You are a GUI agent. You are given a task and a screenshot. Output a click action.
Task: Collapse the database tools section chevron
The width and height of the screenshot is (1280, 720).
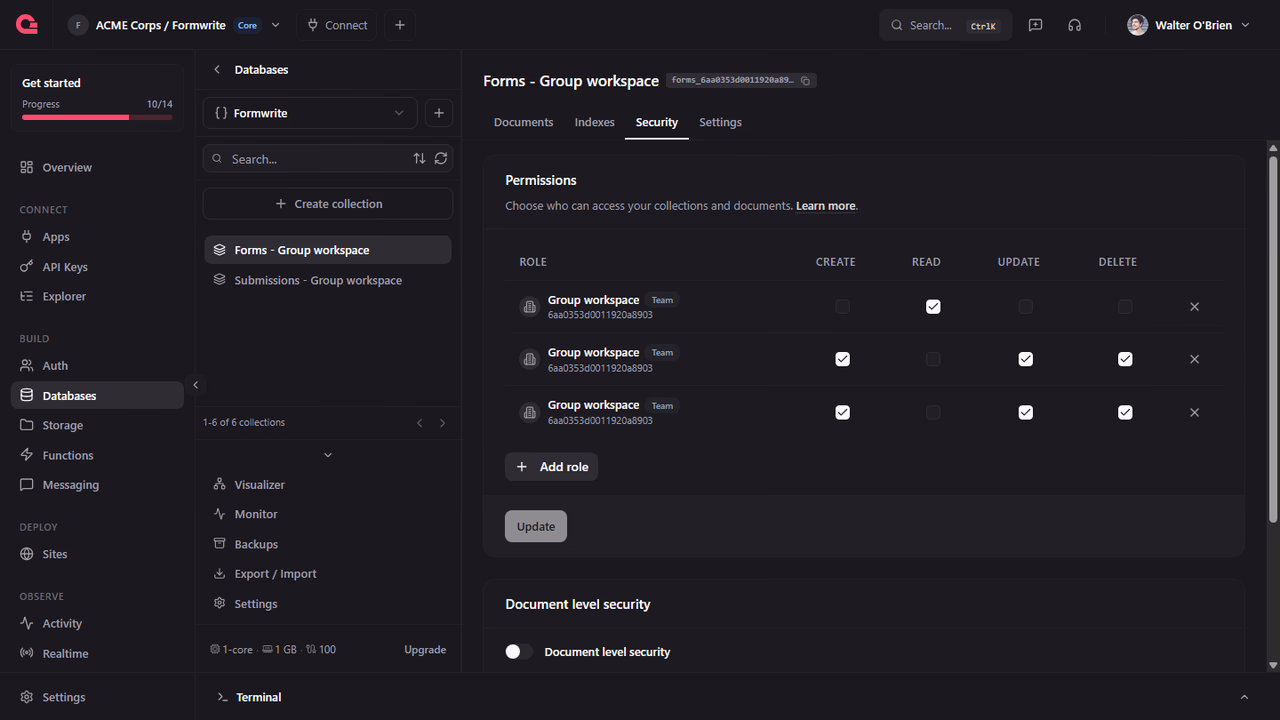pyautogui.click(x=328, y=455)
